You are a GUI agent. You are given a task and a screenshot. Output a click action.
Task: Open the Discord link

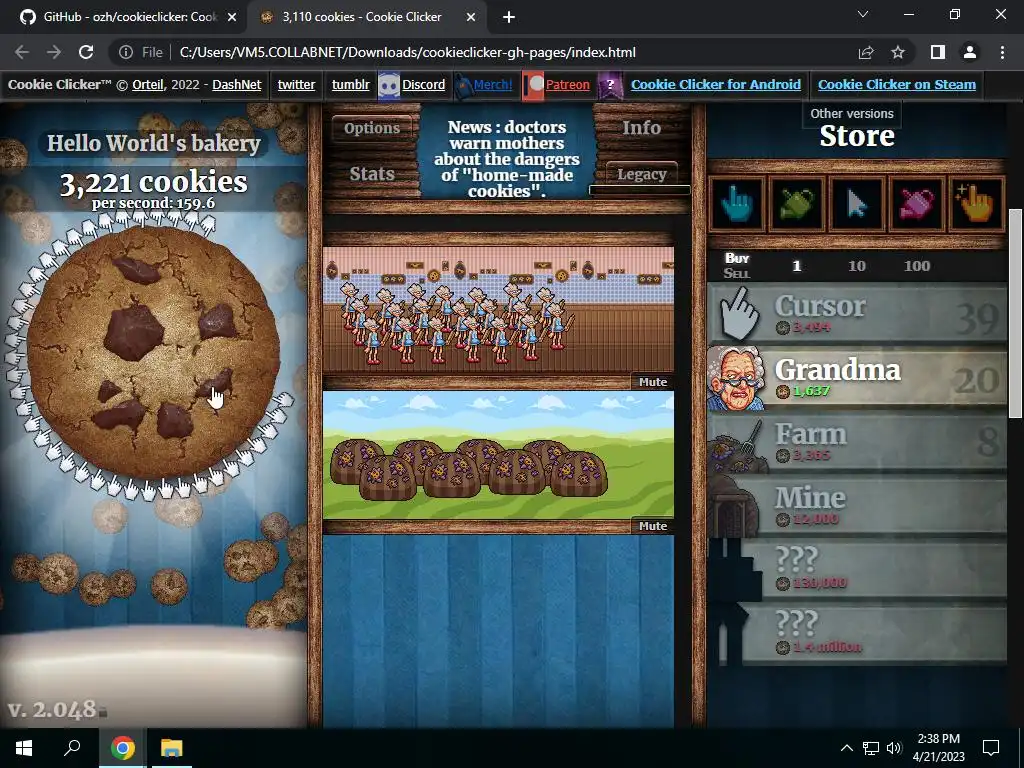(423, 85)
